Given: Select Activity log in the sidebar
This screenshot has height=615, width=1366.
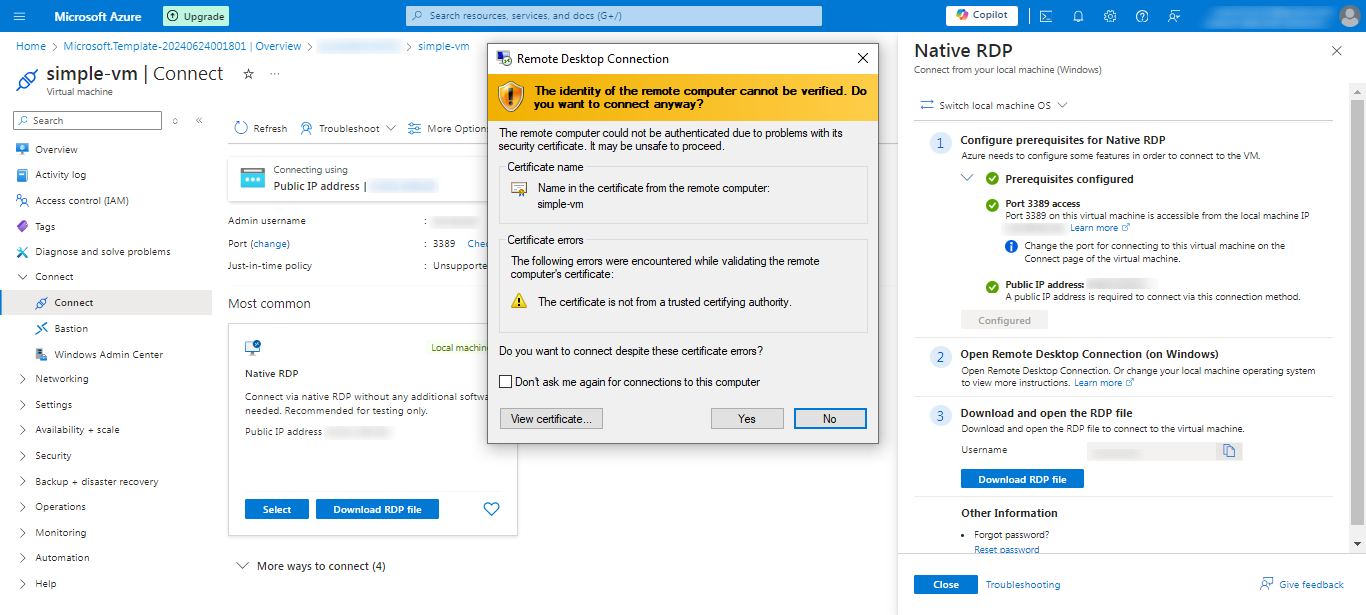Looking at the screenshot, I should pyautogui.click(x=60, y=175).
